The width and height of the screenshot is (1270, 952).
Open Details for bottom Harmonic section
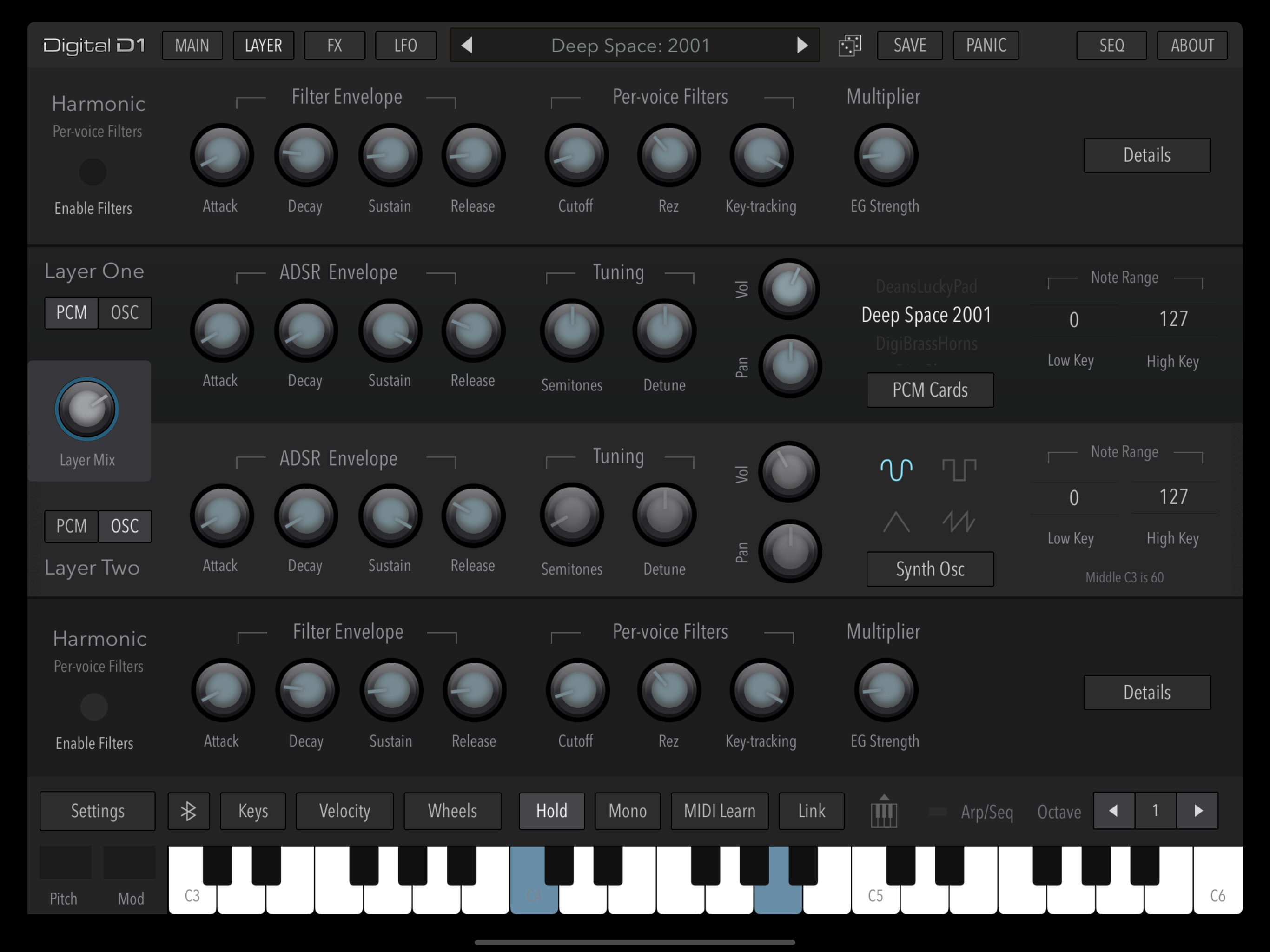(1147, 693)
